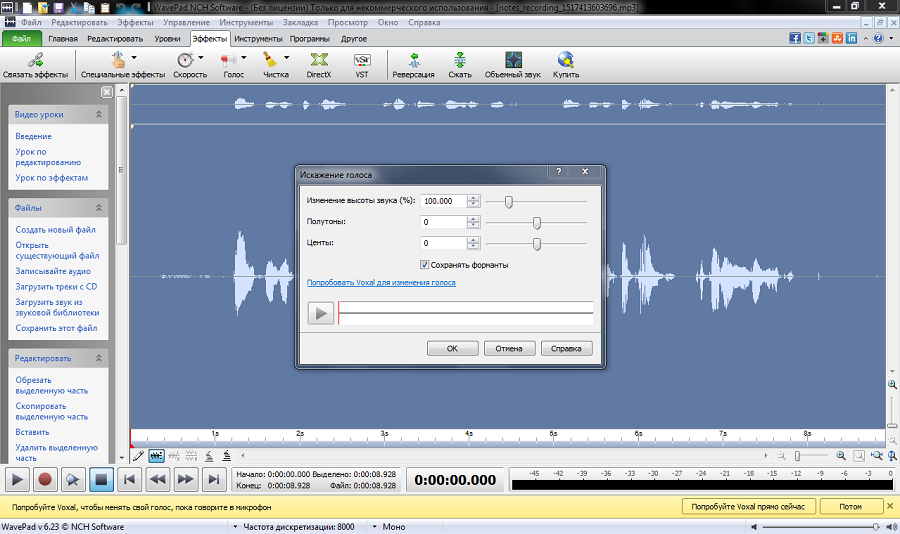Decrease the Полутоны spinner value
Image resolution: width=900 pixels, height=534 pixels.
coord(473,225)
